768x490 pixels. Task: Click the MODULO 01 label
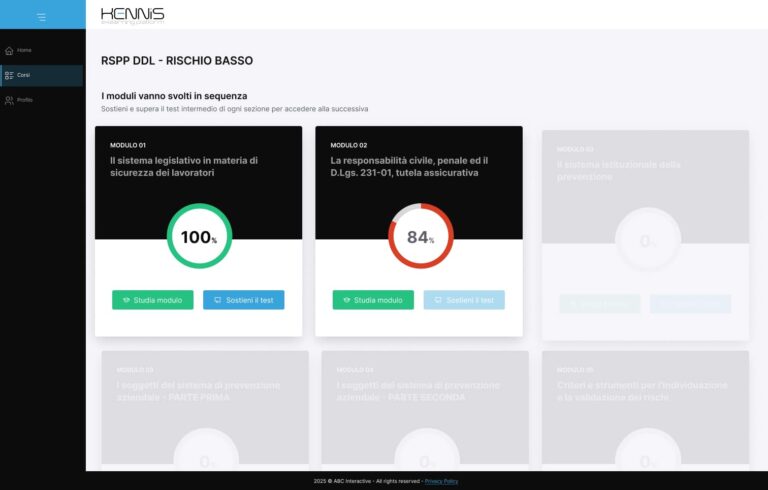click(127, 145)
